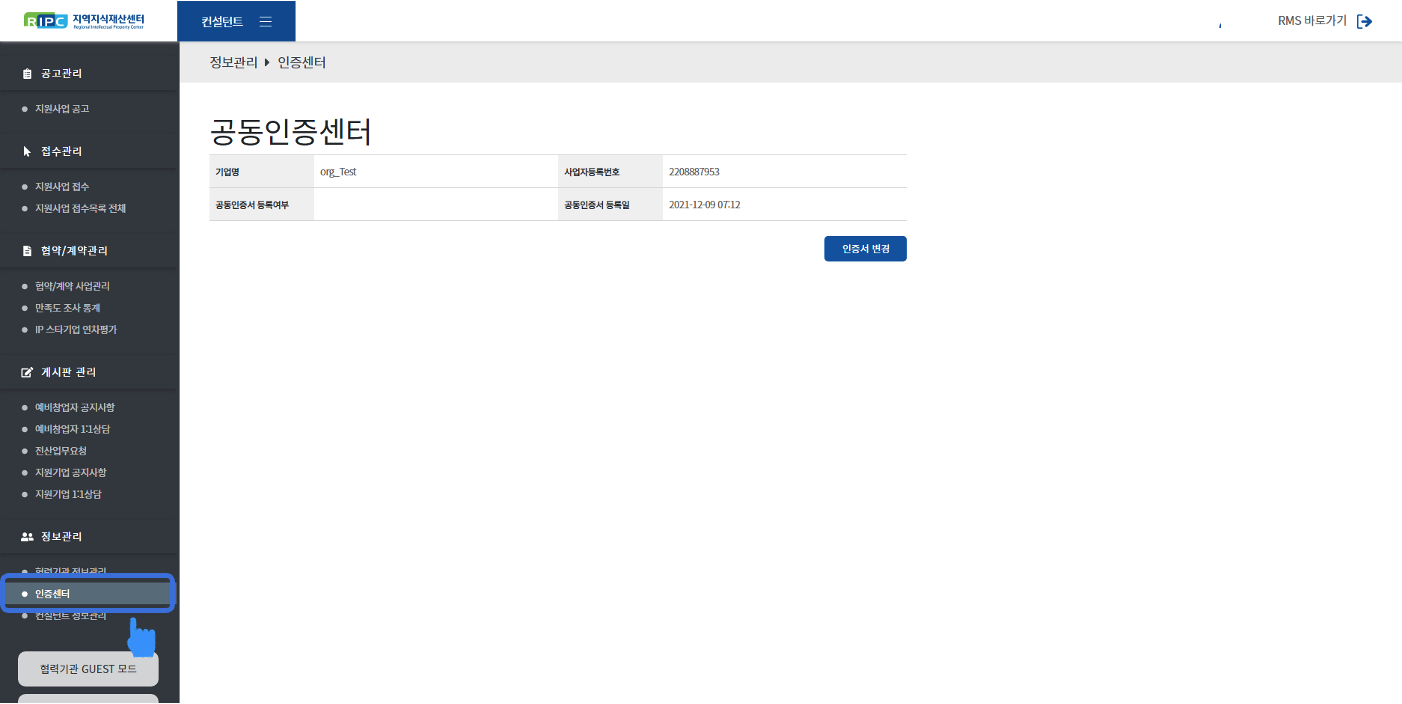Viewport: 1402px width, 704px height.
Task: Click the logout arrow icon by RMS 바로가기
Action: pos(1364,21)
